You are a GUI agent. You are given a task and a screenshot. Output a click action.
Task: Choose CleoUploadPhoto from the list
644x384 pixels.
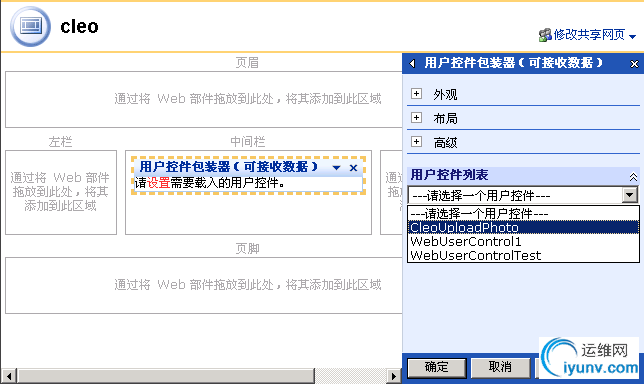click(x=523, y=227)
